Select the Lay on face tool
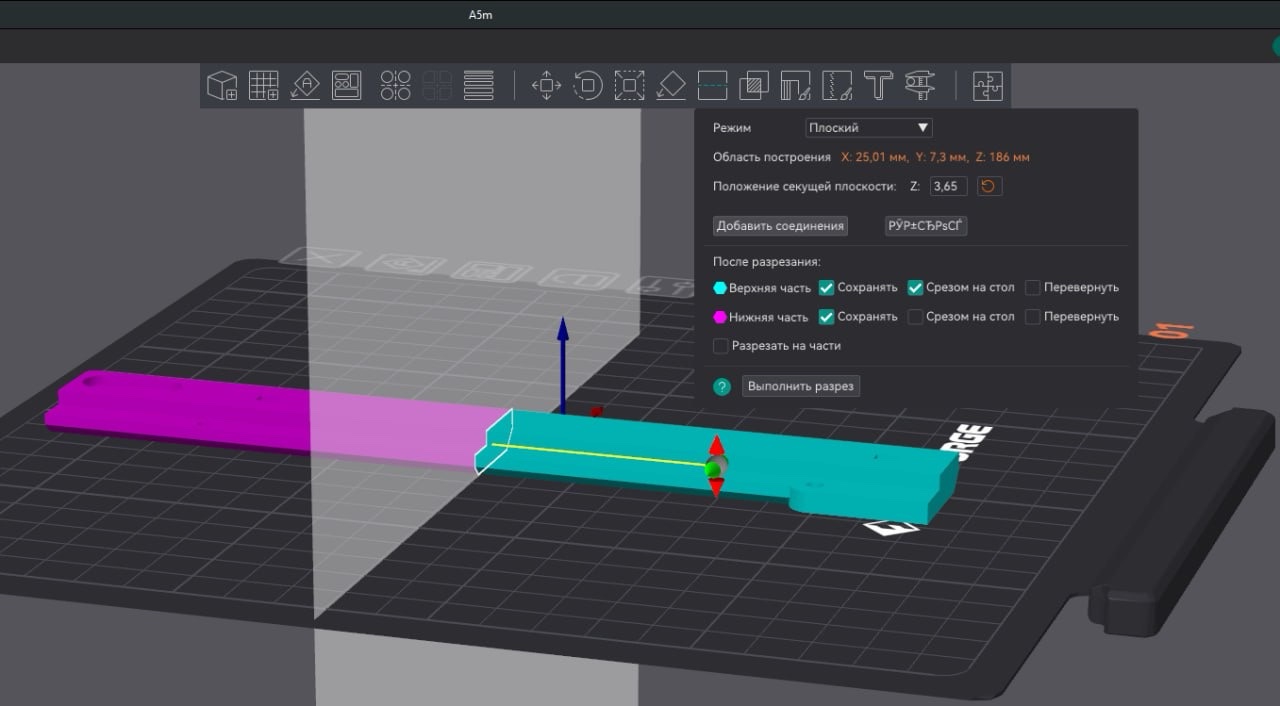The height and width of the screenshot is (706, 1280). 670,85
